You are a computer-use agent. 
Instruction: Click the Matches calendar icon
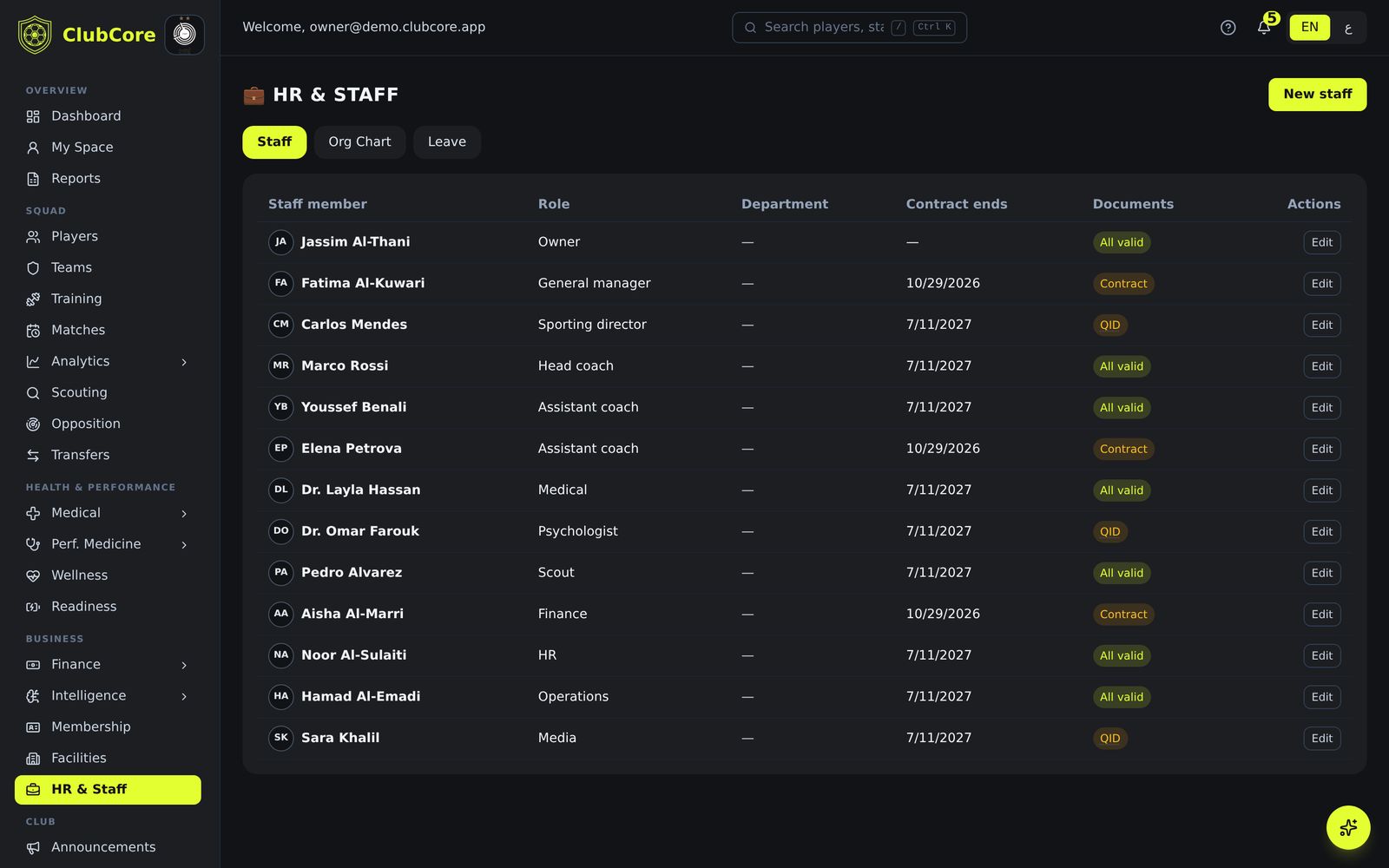(x=33, y=331)
